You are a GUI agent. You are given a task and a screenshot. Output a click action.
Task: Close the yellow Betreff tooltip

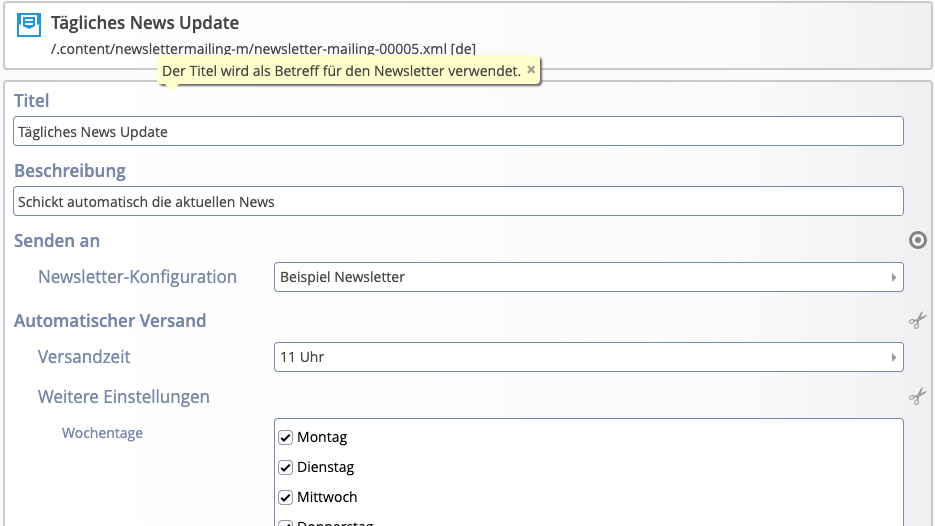531,70
